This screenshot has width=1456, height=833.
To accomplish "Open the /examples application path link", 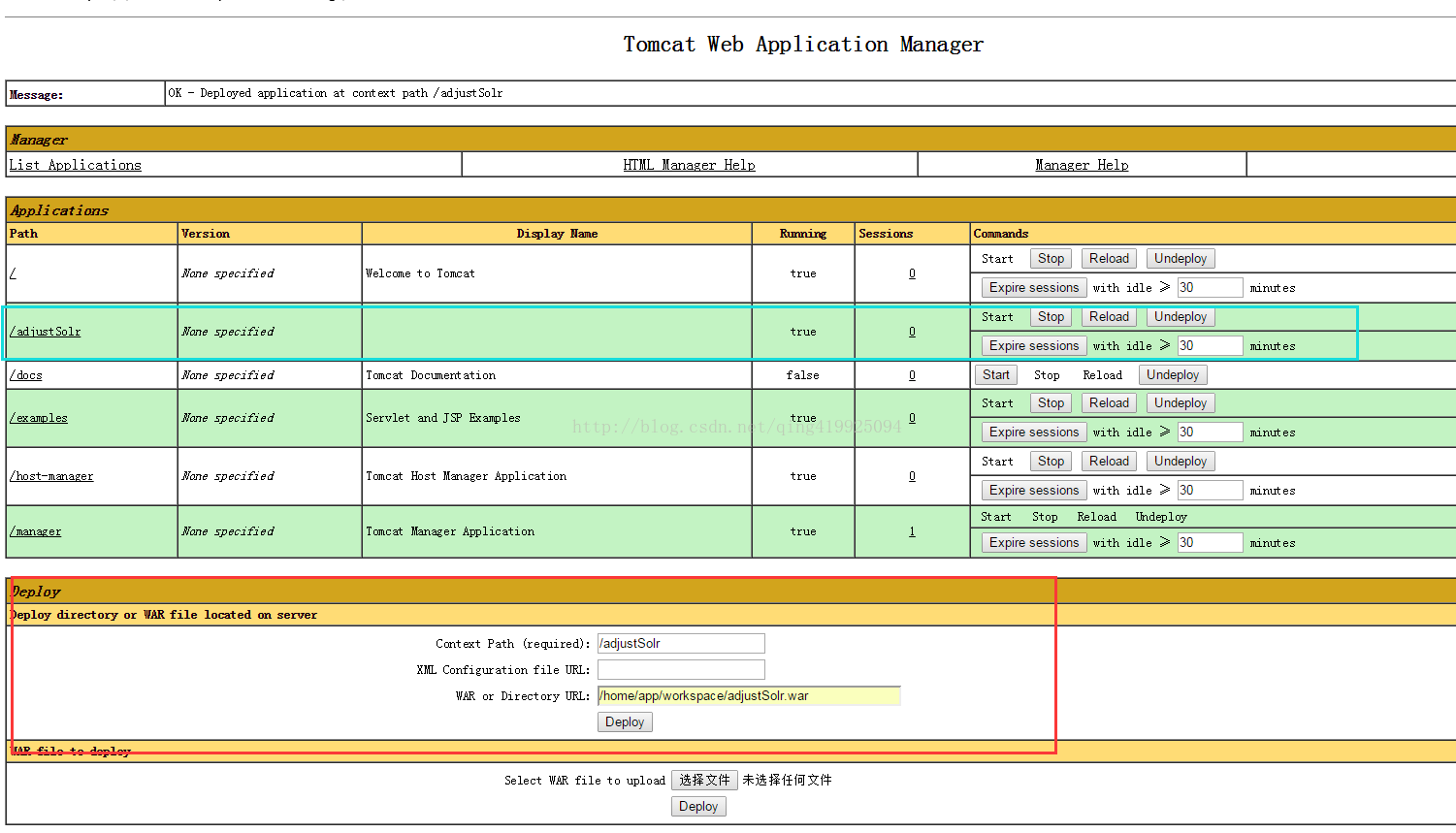I will pos(38,418).
